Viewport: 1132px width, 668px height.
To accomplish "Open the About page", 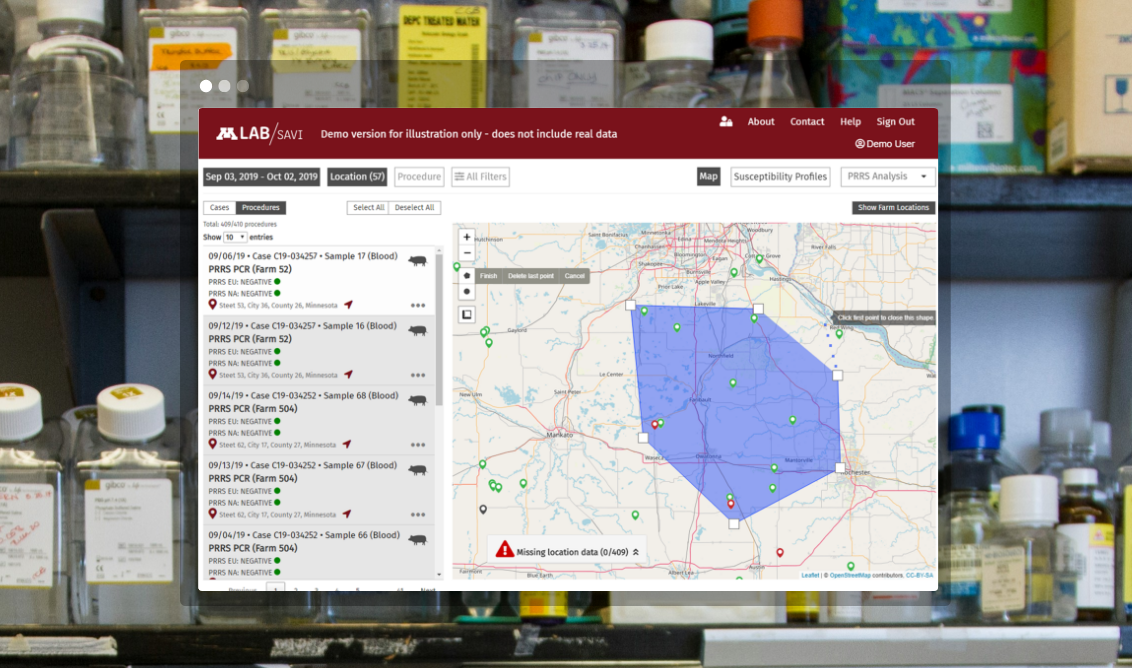I will coord(761,121).
